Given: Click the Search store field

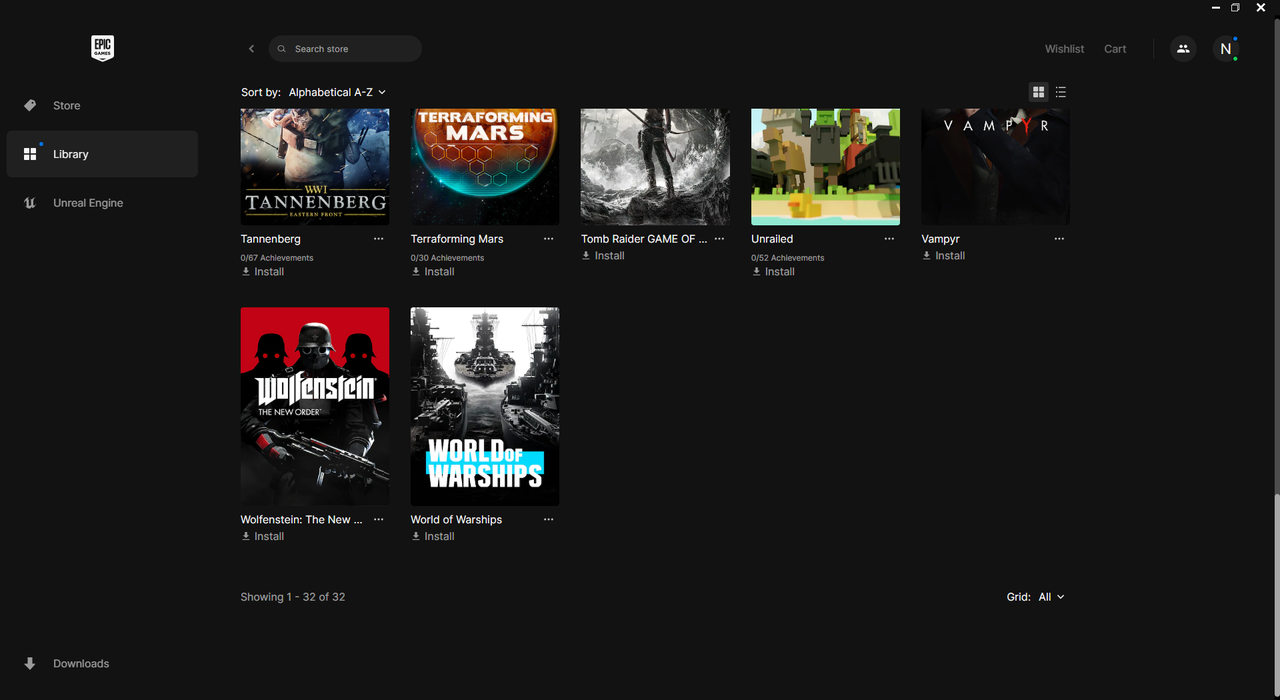Looking at the screenshot, I should [x=345, y=49].
